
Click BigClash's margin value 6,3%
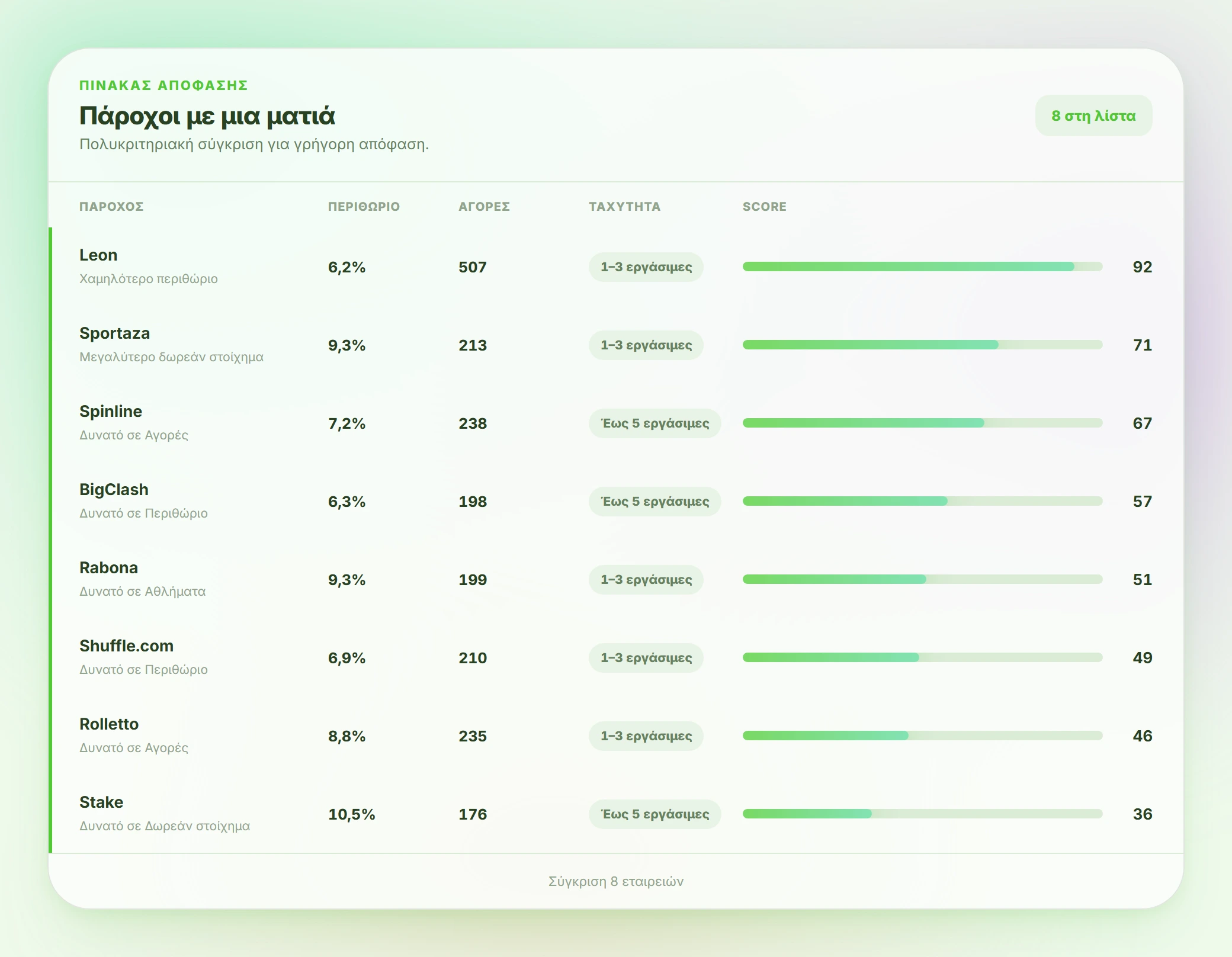click(x=346, y=502)
